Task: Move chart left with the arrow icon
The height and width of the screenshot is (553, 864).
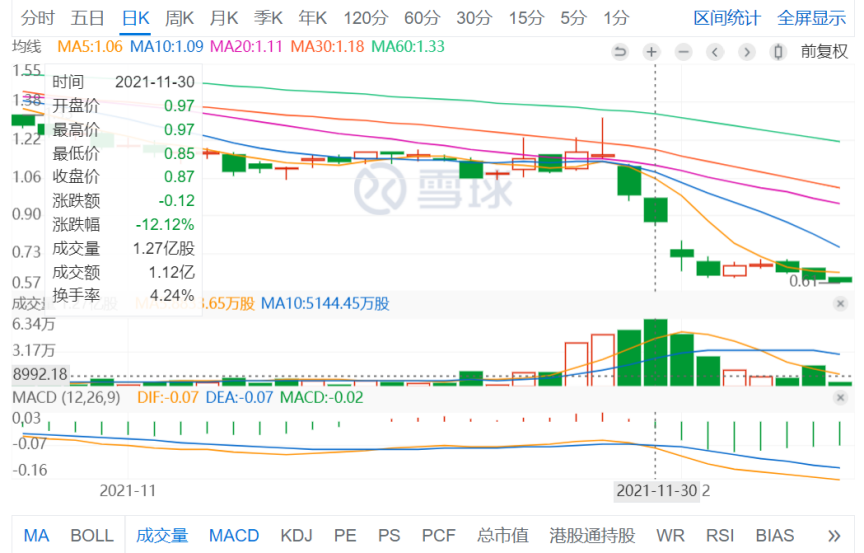Action: coord(715,52)
